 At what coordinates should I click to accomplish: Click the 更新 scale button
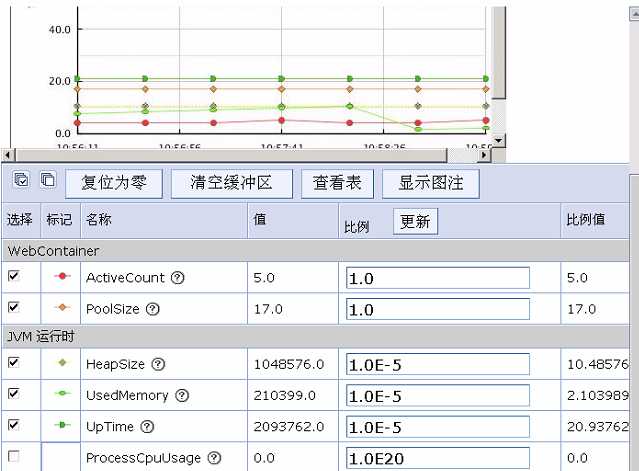point(415,222)
